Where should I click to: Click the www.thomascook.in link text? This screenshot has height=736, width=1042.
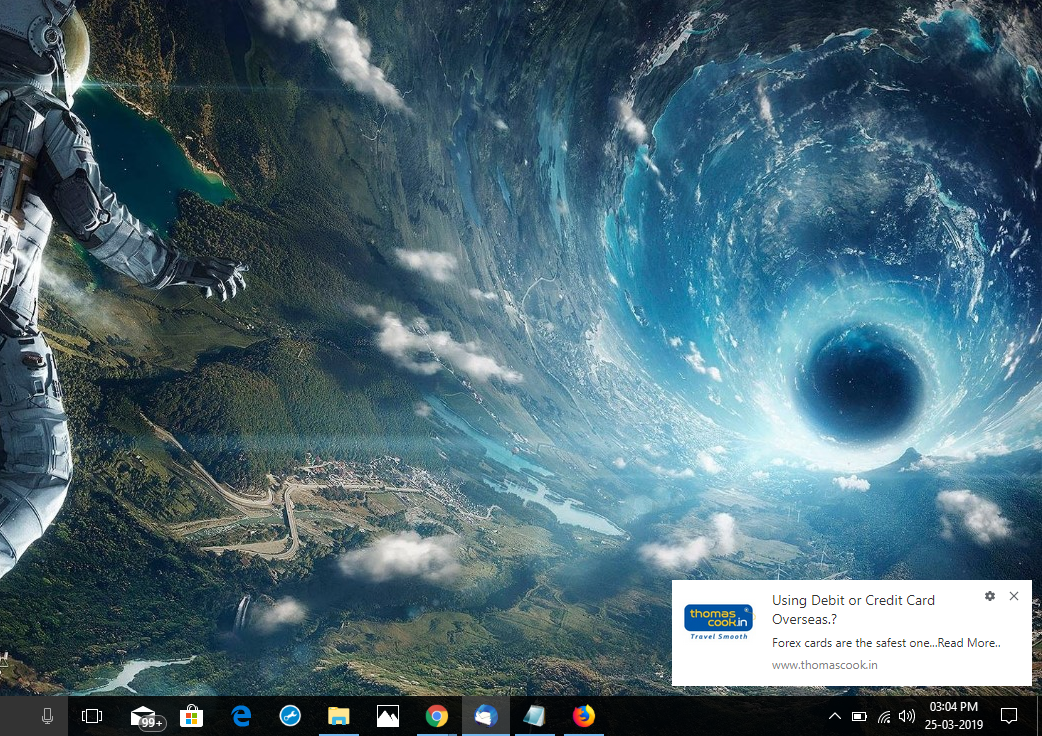click(x=825, y=665)
